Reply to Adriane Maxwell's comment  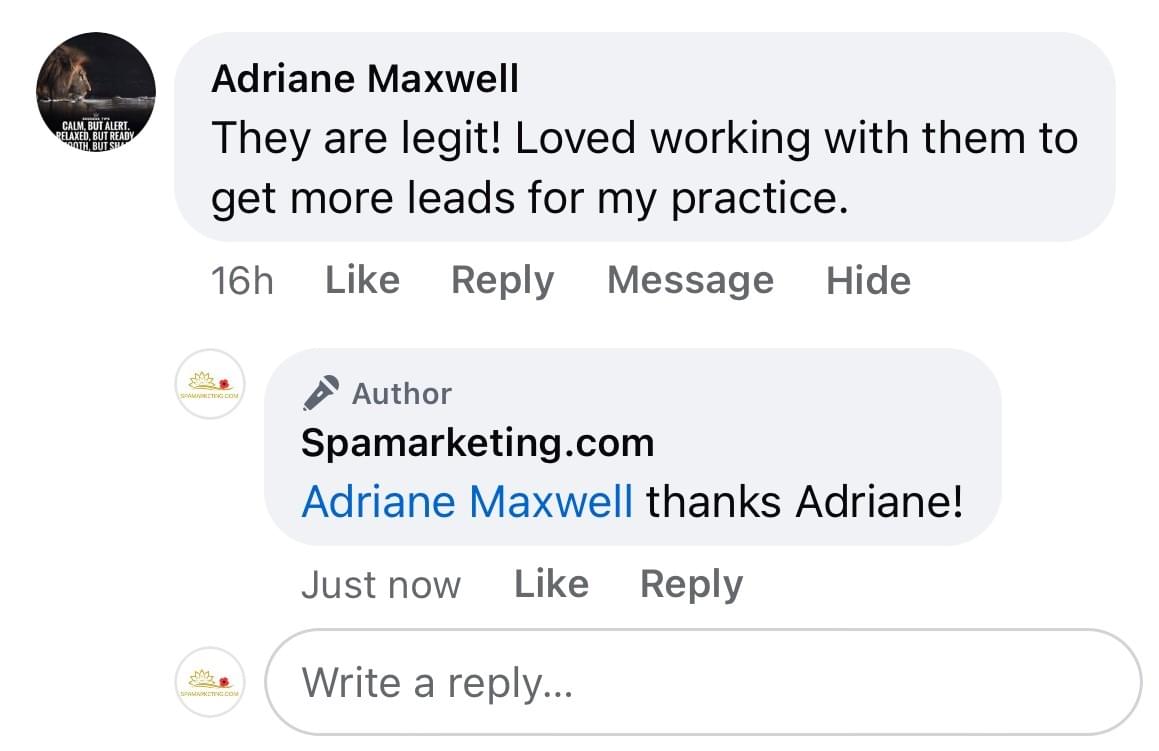pyautogui.click(x=502, y=280)
